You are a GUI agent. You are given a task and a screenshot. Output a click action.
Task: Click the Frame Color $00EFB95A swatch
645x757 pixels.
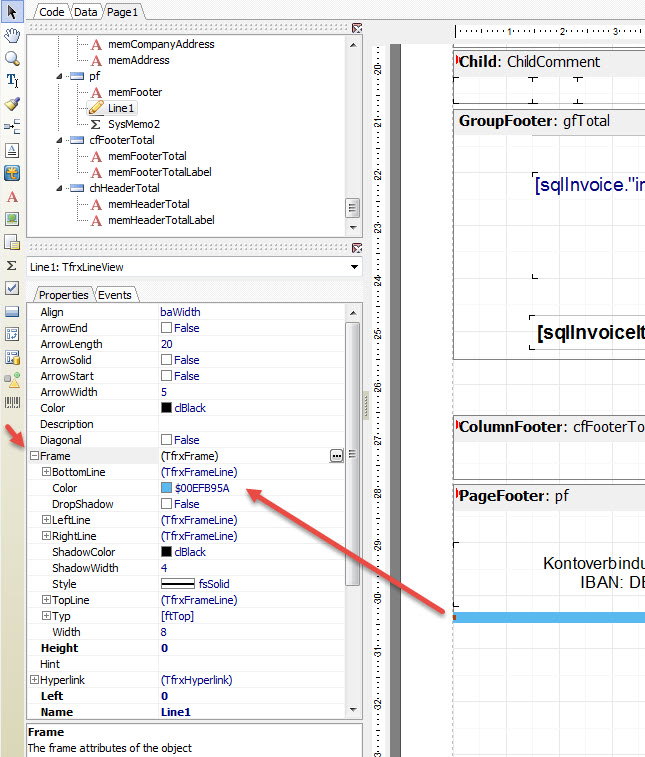point(166,488)
